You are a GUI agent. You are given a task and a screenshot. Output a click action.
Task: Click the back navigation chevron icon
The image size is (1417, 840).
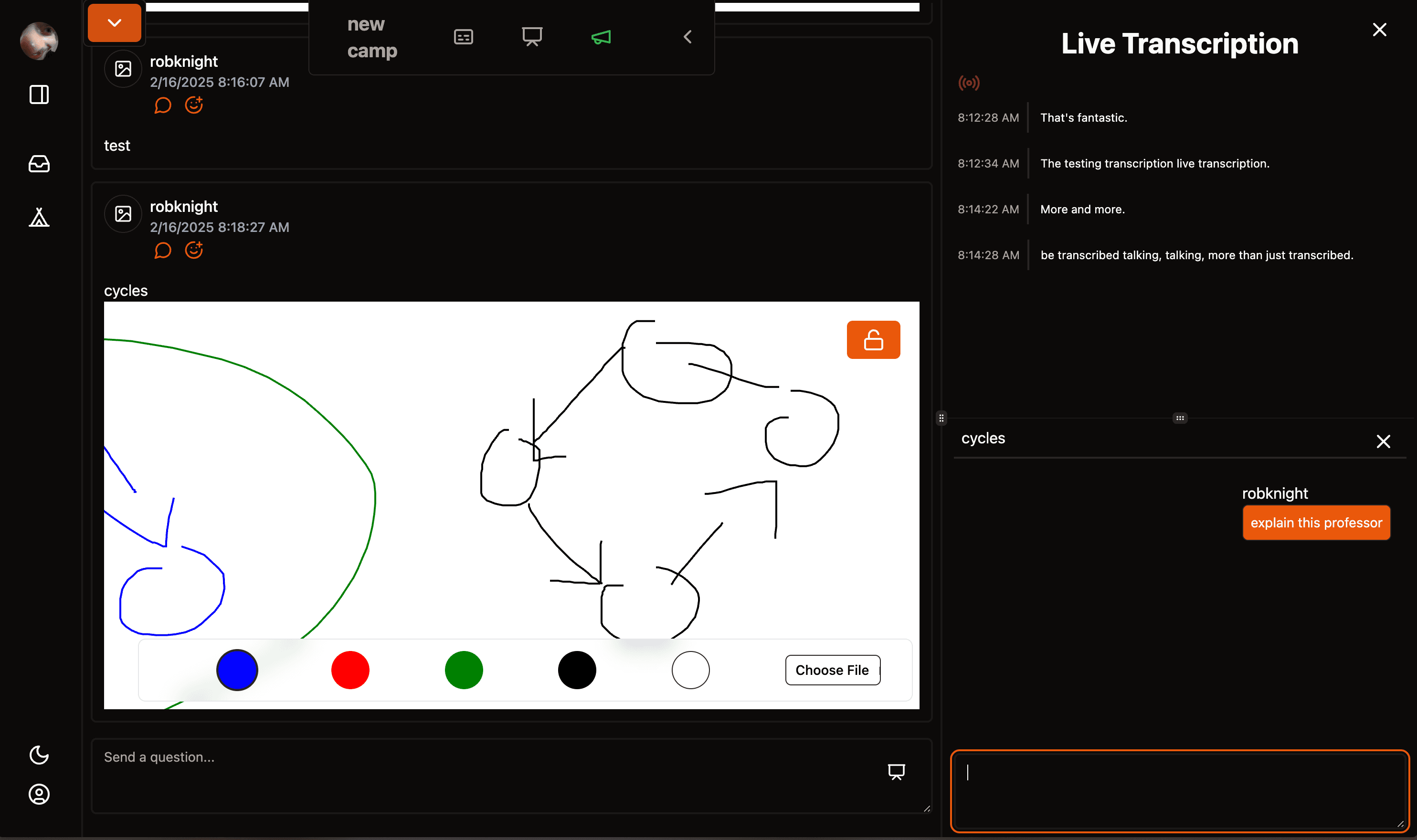click(687, 37)
